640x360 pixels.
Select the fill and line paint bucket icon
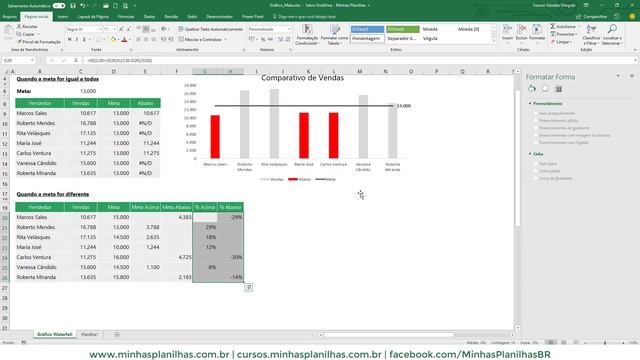coord(531,89)
